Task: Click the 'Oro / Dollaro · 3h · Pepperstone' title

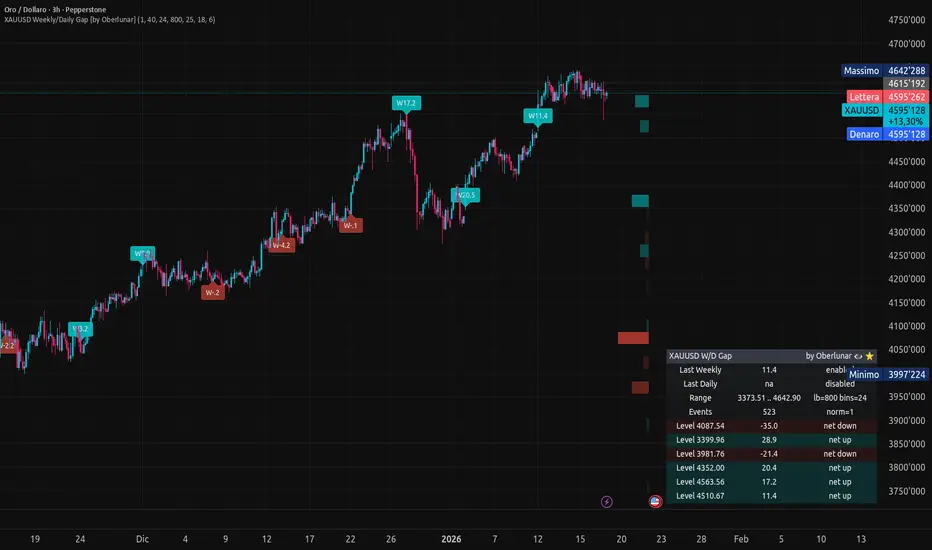Action: pos(55,10)
